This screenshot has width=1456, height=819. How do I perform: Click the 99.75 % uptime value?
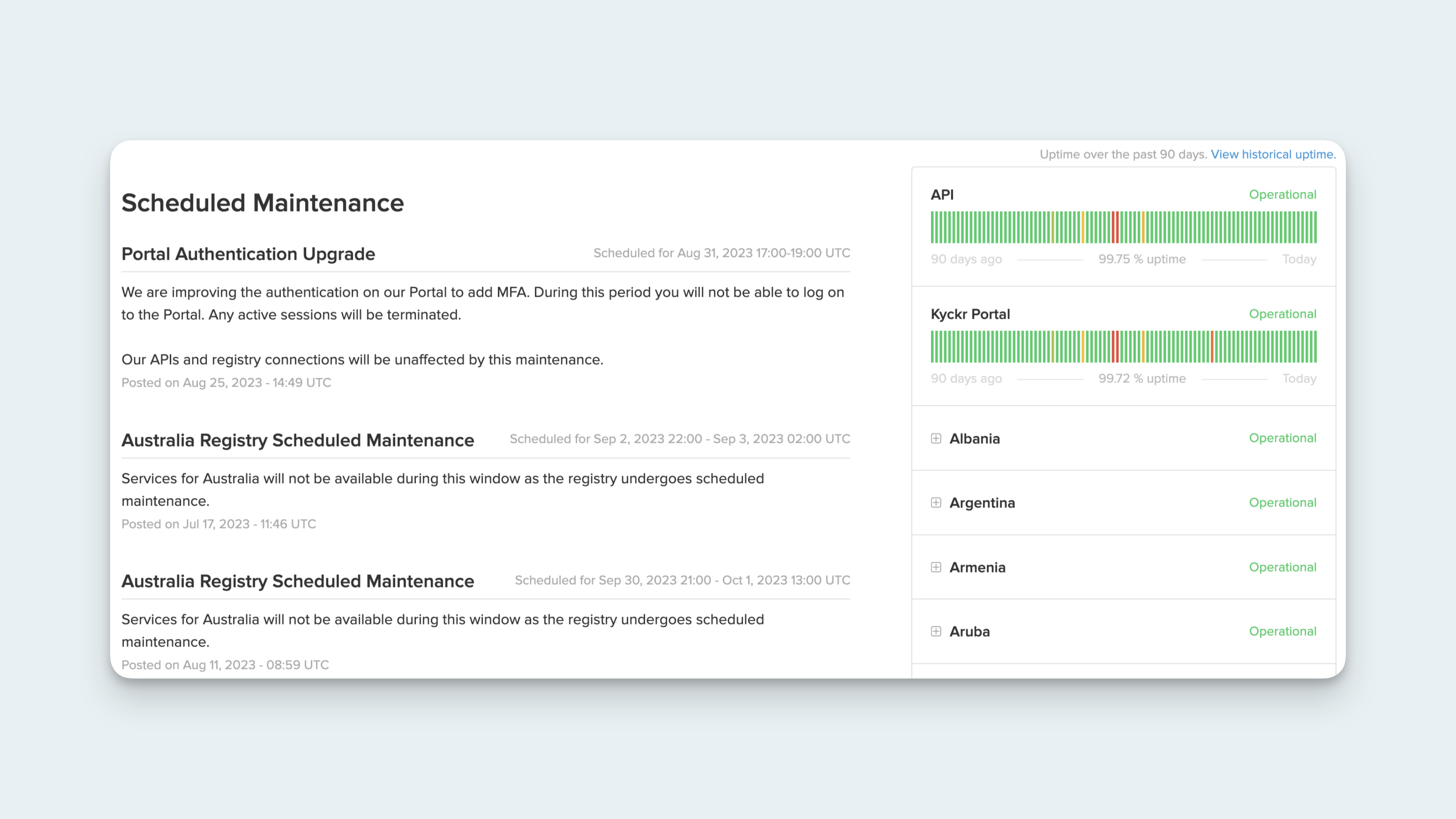click(1142, 259)
